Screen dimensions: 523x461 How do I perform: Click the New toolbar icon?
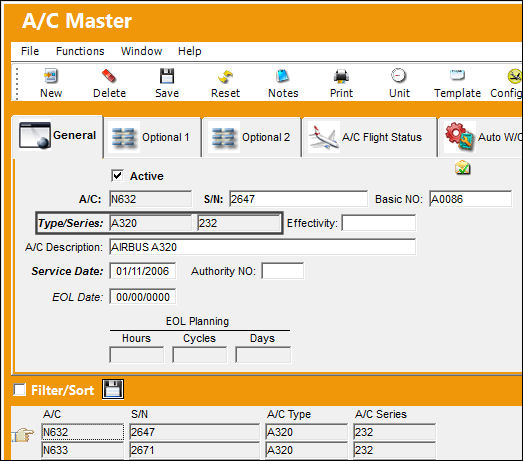(x=51, y=76)
